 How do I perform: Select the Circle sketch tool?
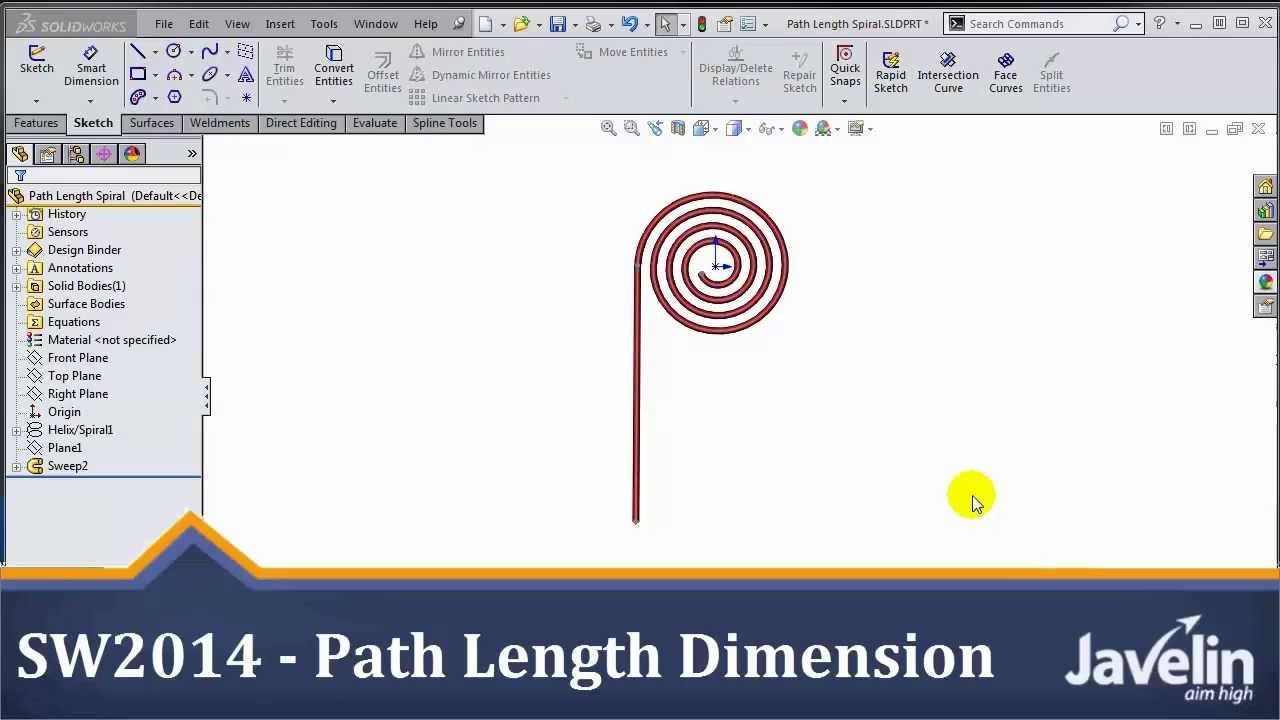(173, 51)
